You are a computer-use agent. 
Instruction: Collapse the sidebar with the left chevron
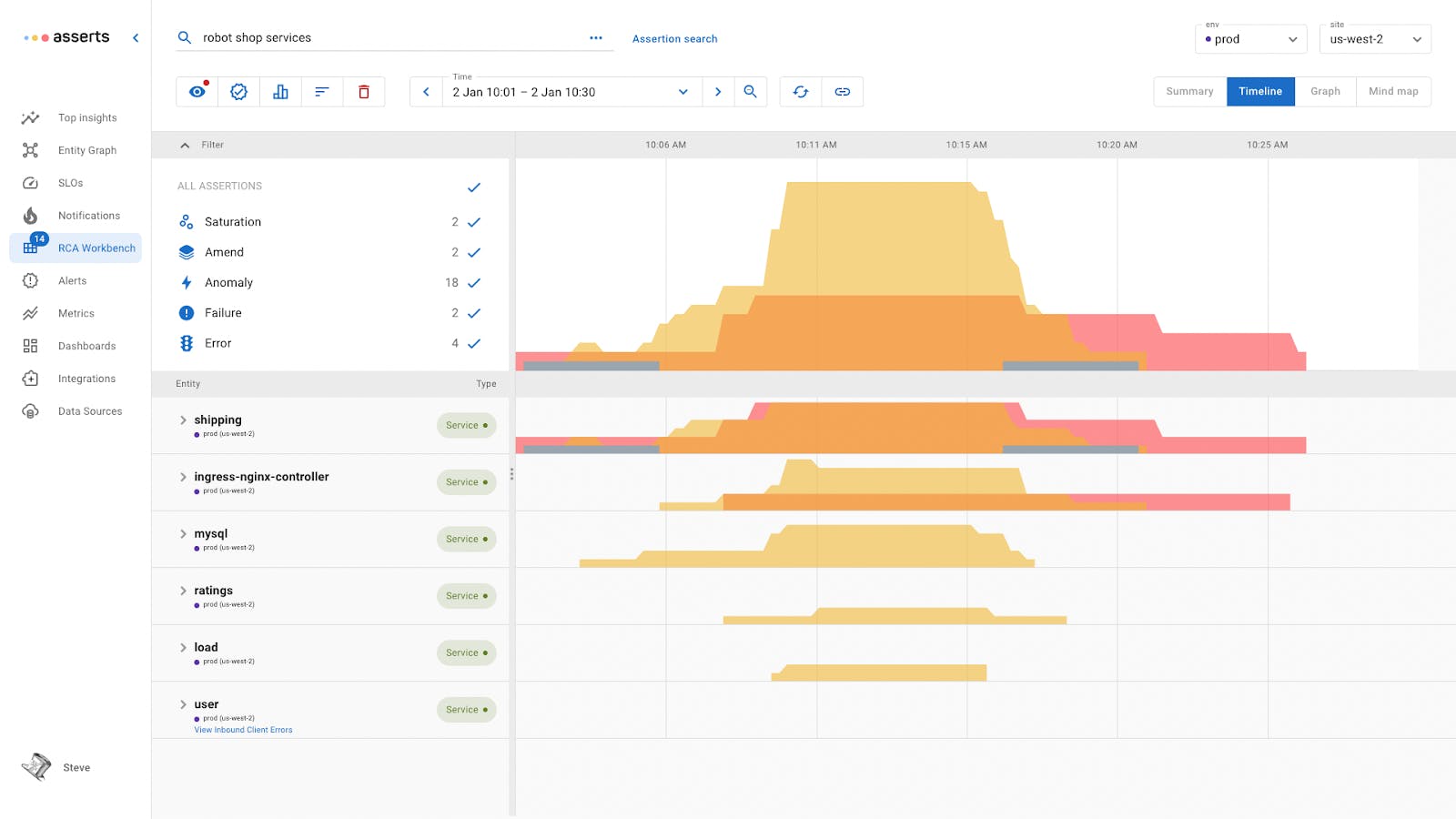[x=136, y=38]
